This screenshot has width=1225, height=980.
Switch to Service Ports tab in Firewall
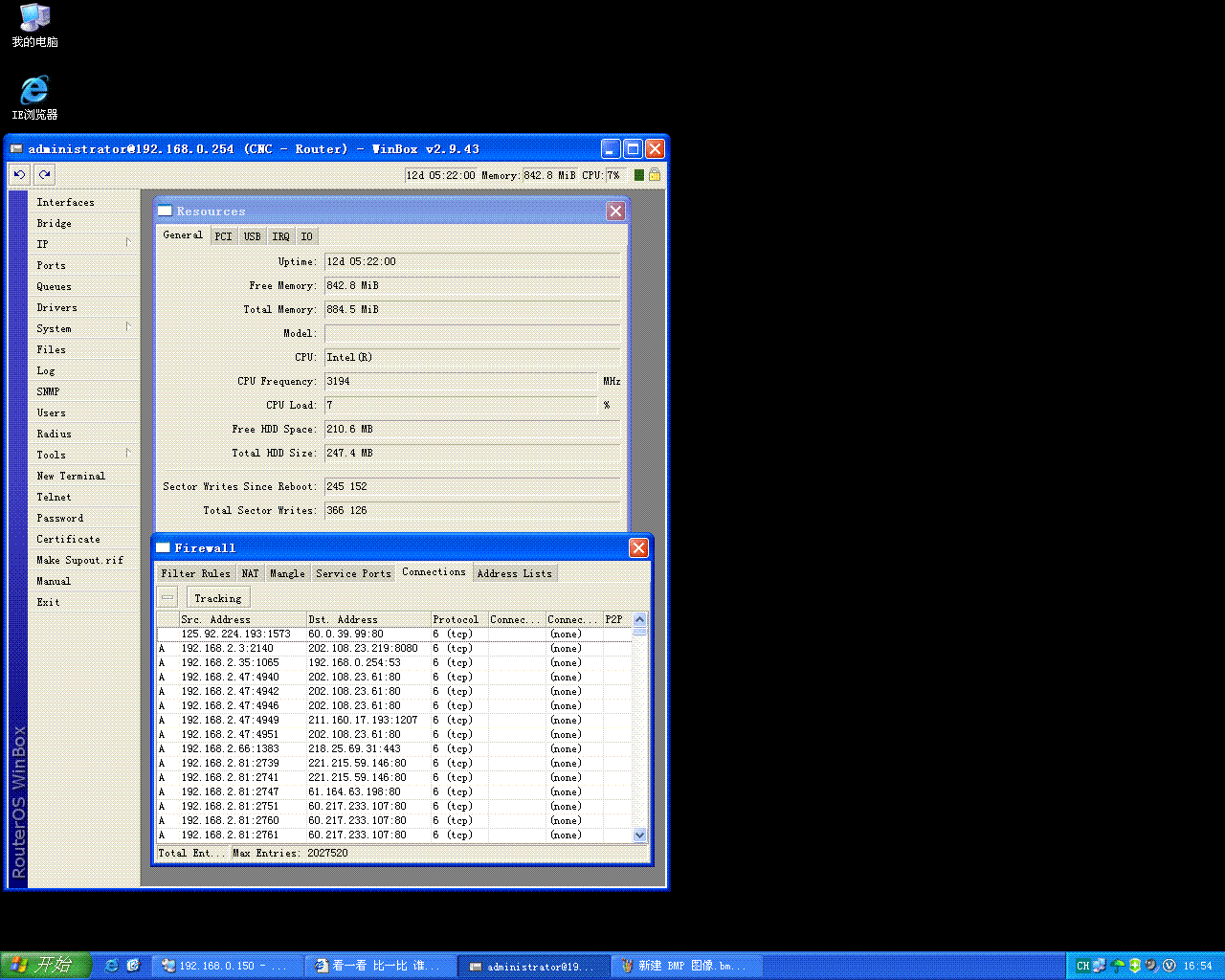coord(353,573)
